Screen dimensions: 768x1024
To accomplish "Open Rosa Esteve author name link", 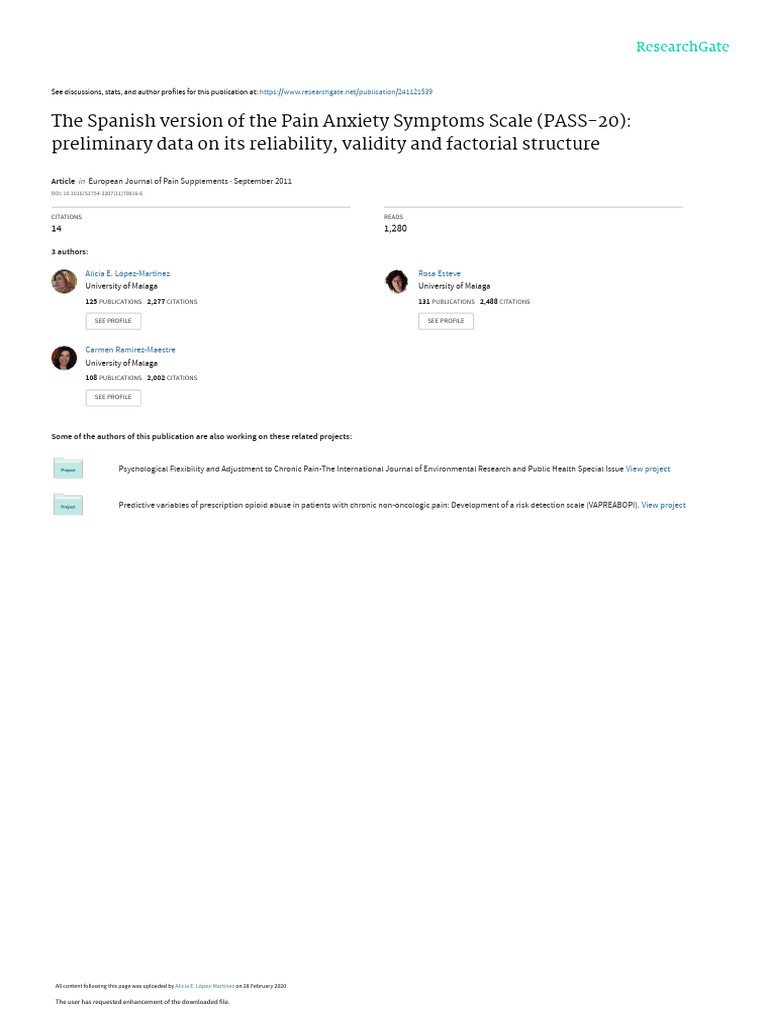I will pos(439,273).
